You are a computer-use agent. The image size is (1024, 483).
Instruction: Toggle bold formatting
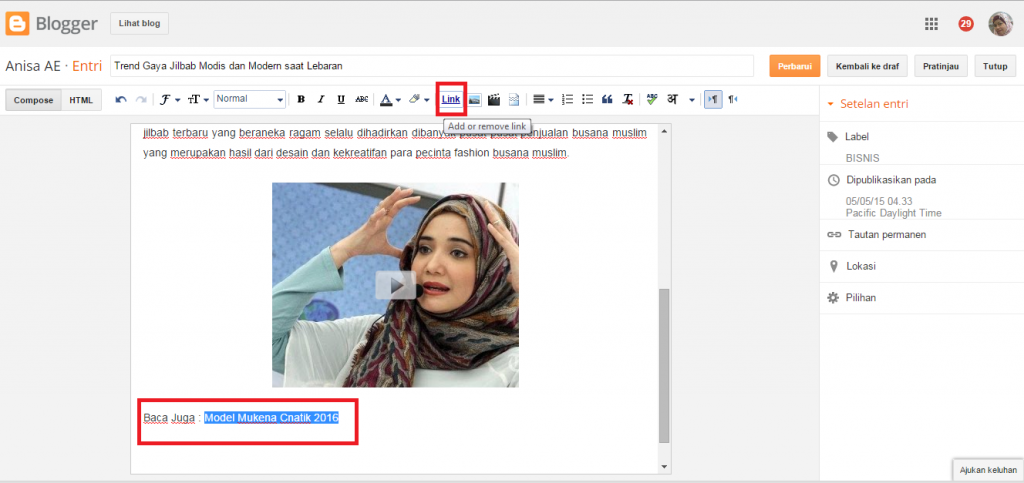[x=301, y=99]
